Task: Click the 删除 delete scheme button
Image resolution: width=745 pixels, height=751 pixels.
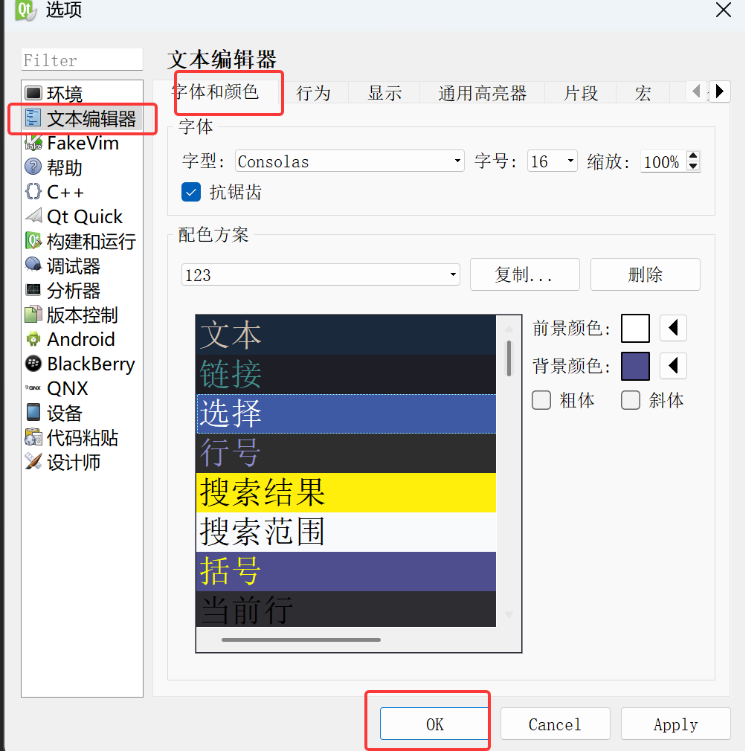Action: [645, 274]
